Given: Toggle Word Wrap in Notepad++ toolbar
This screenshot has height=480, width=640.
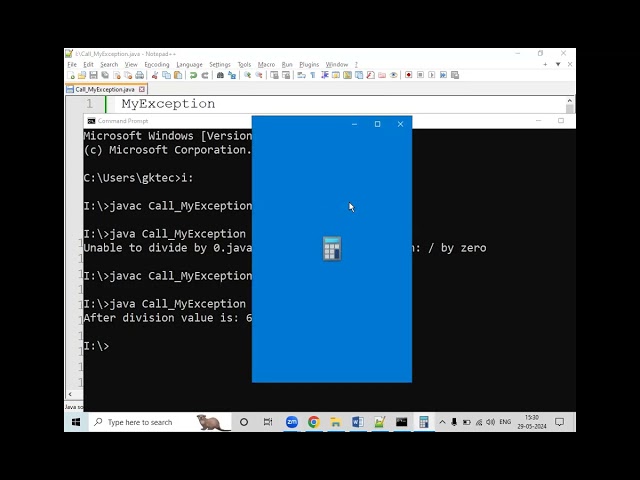Looking at the screenshot, I should click(301, 75).
